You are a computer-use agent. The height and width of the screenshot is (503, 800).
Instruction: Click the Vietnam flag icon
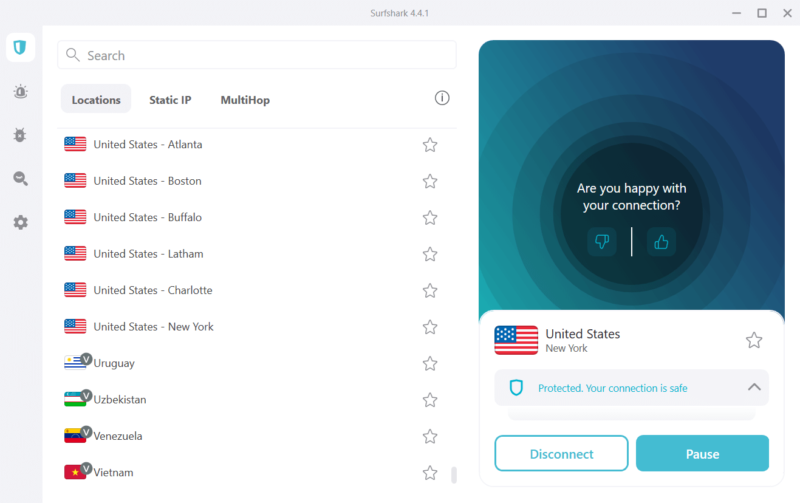75,472
